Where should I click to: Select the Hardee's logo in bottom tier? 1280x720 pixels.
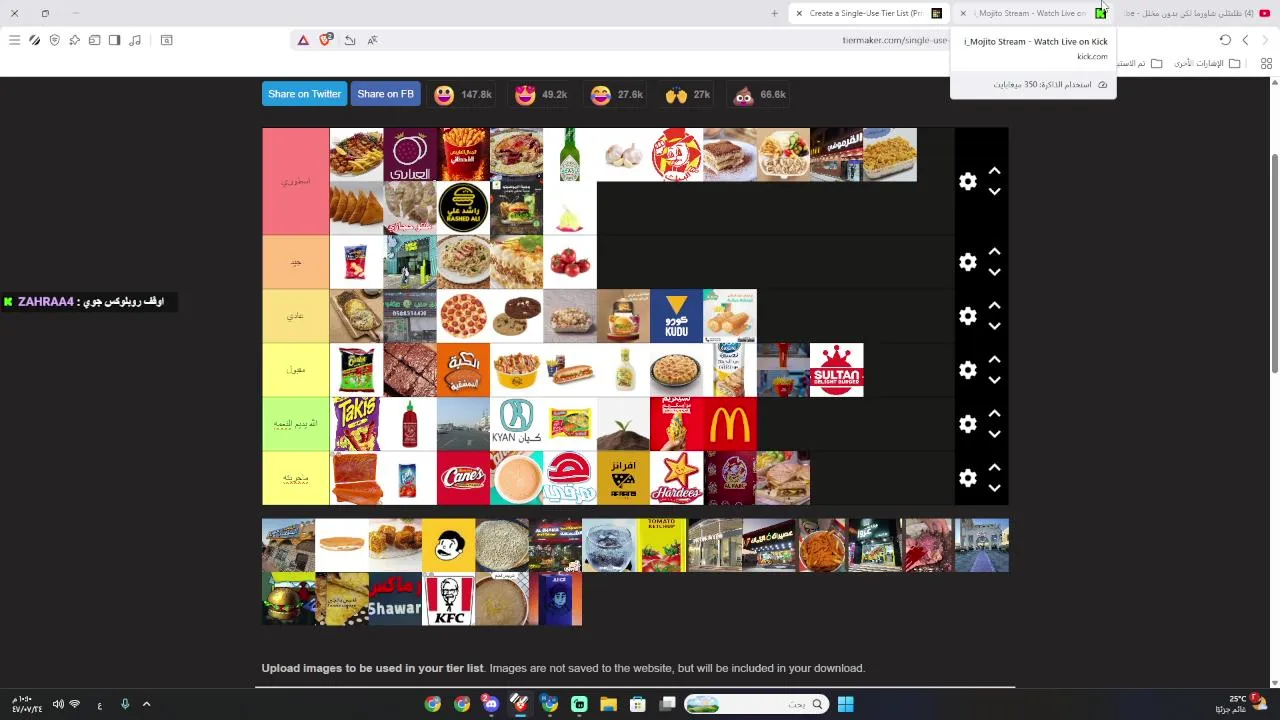pos(676,478)
